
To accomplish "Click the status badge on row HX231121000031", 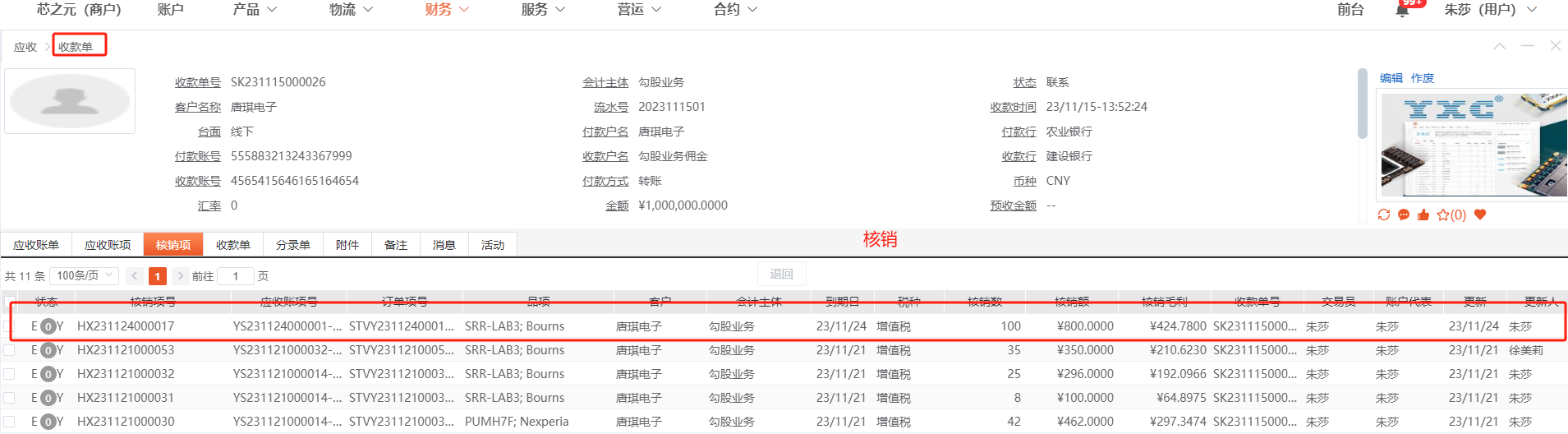I will pos(48,398).
